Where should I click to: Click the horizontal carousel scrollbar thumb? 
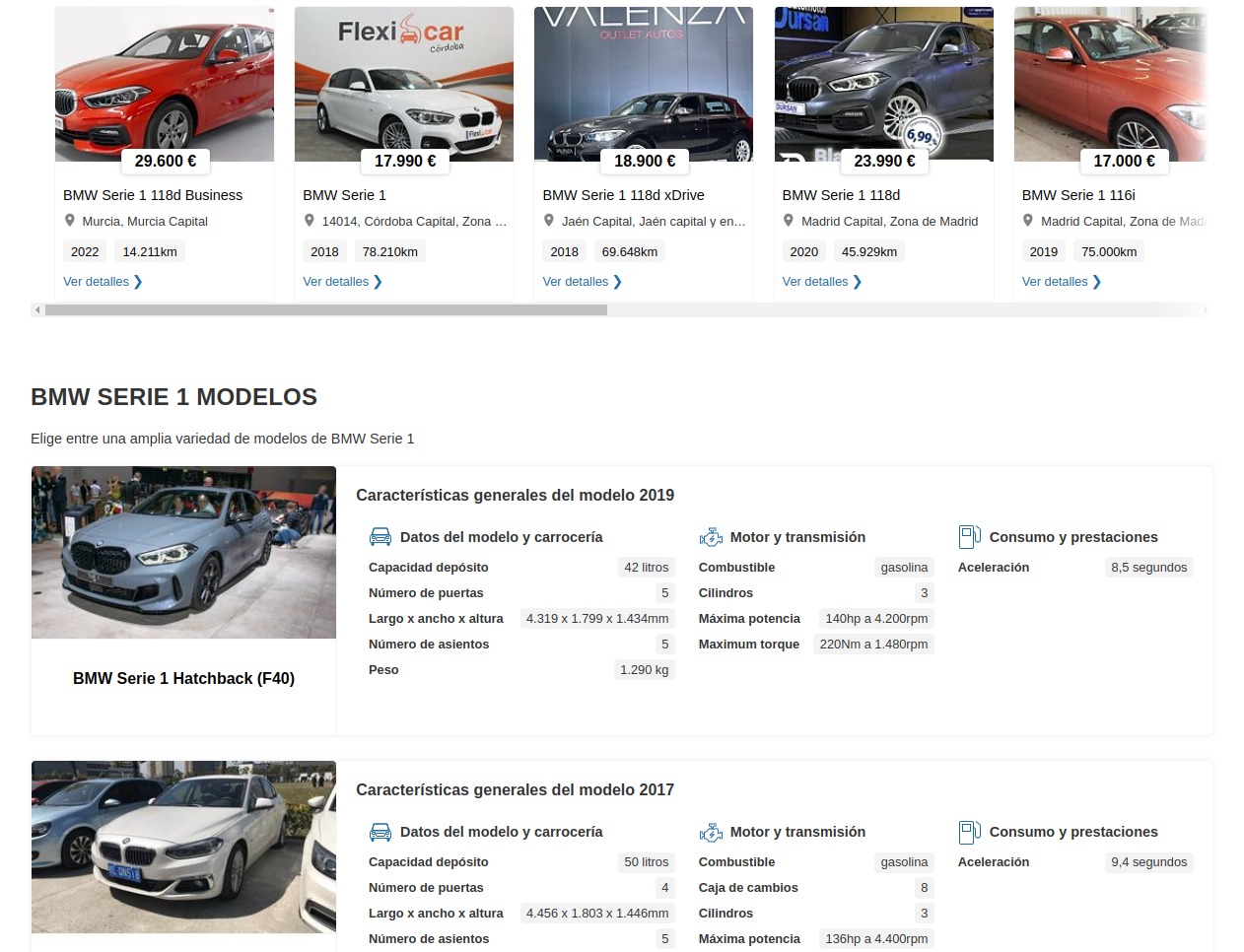click(x=325, y=310)
